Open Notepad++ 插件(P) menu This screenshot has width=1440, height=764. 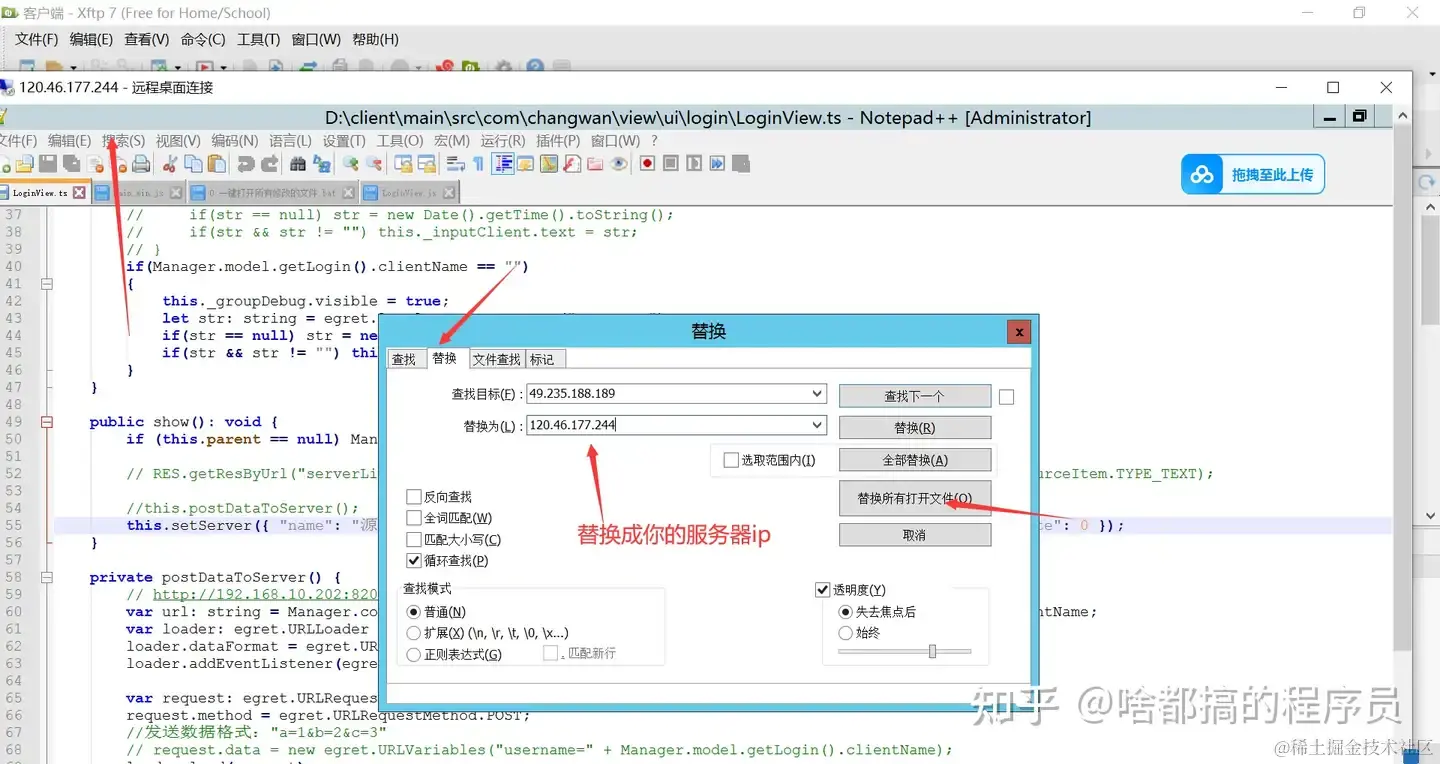pyautogui.click(x=558, y=141)
